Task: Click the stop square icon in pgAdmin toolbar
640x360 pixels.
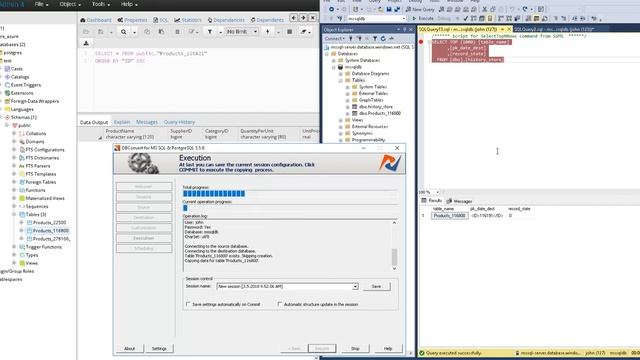Action: [x=290, y=32]
